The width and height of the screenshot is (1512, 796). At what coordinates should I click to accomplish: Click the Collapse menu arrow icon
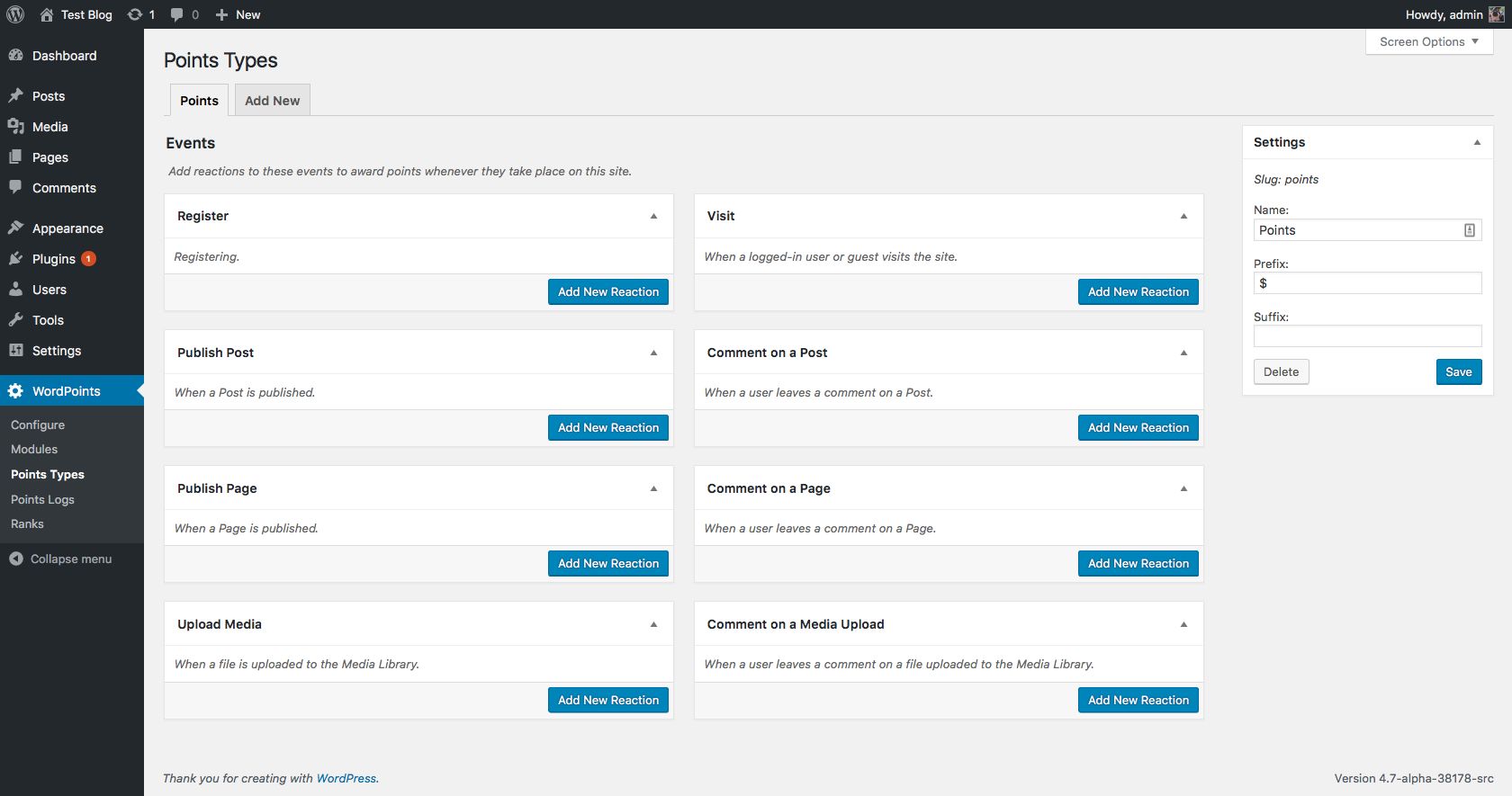[x=16, y=559]
